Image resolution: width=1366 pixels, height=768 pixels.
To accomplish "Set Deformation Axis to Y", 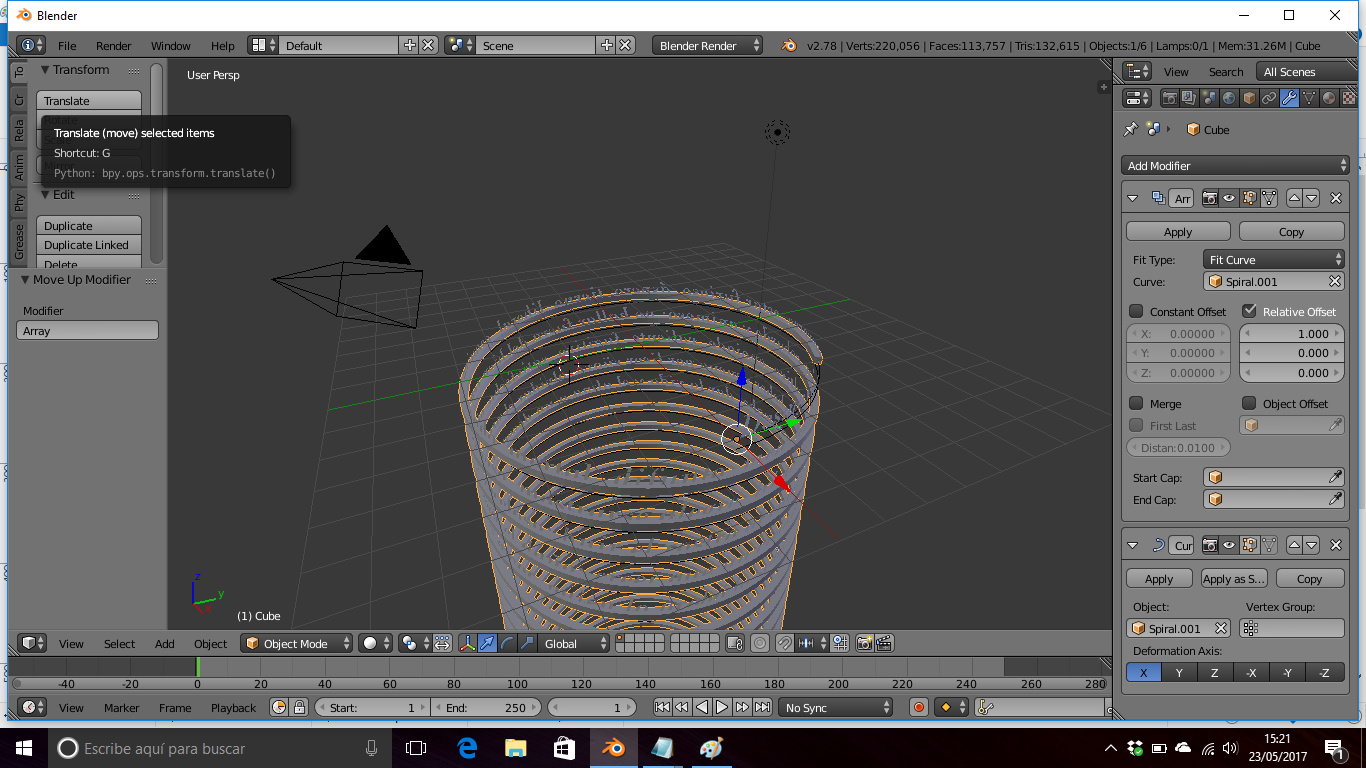I will (x=1179, y=673).
